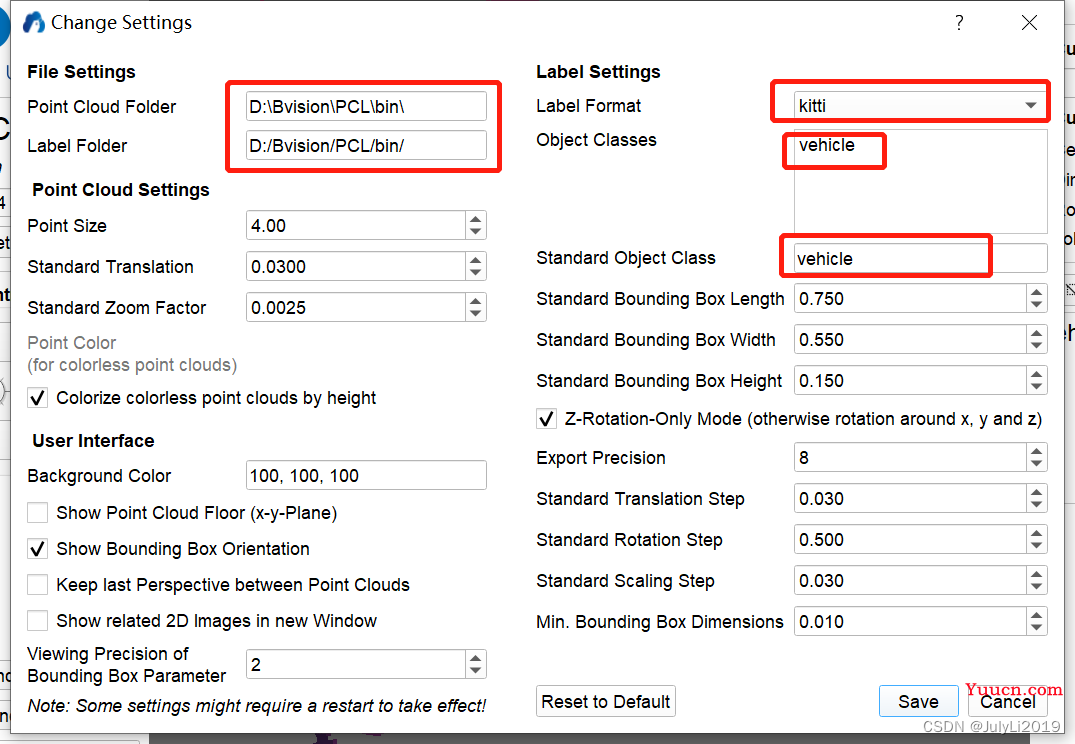Viewport: 1075px width, 744px height.
Task: Click the Viewing Precision value field
Action: tap(356, 664)
